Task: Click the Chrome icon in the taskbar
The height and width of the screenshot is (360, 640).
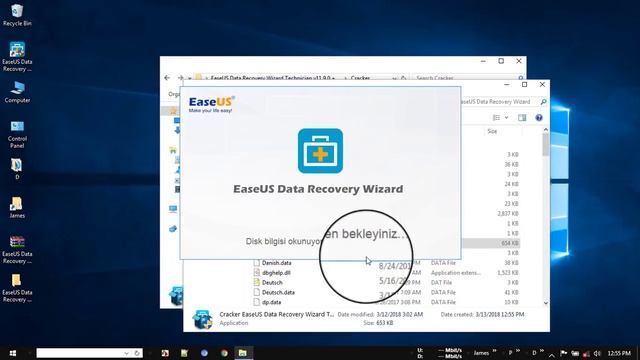Action: tap(224, 353)
